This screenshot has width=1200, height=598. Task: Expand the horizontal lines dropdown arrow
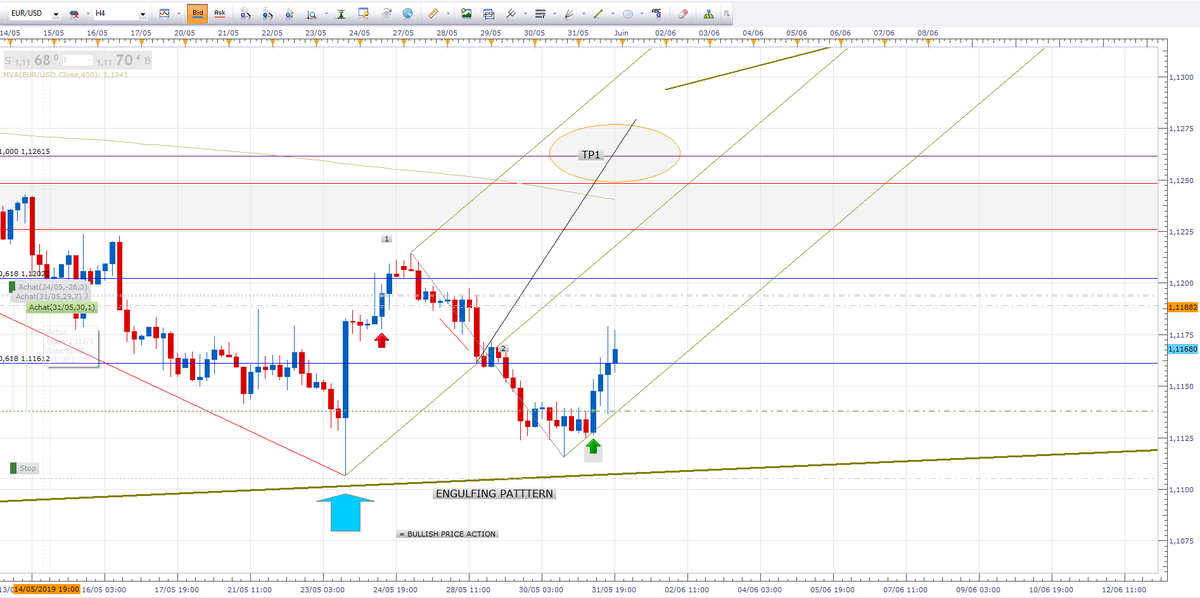point(554,14)
